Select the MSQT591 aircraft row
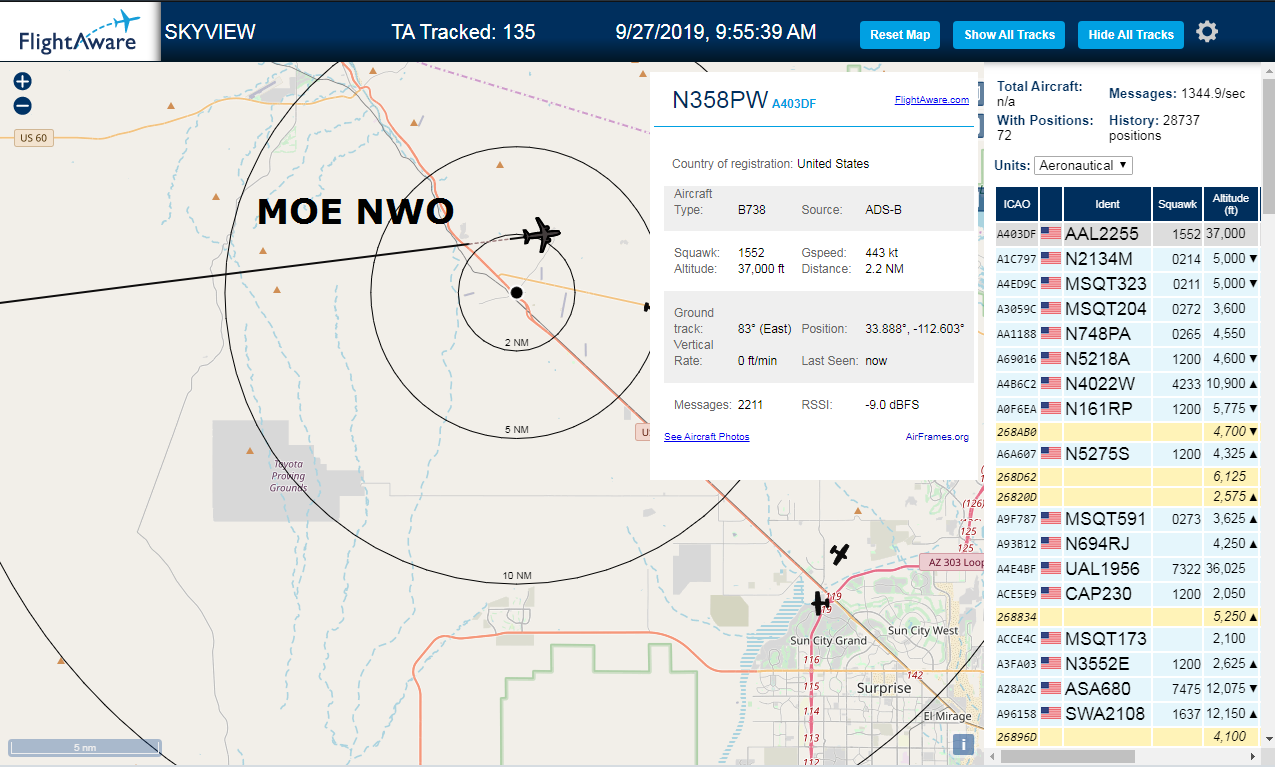This screenshot has width=1275, height=767. 1128,519
